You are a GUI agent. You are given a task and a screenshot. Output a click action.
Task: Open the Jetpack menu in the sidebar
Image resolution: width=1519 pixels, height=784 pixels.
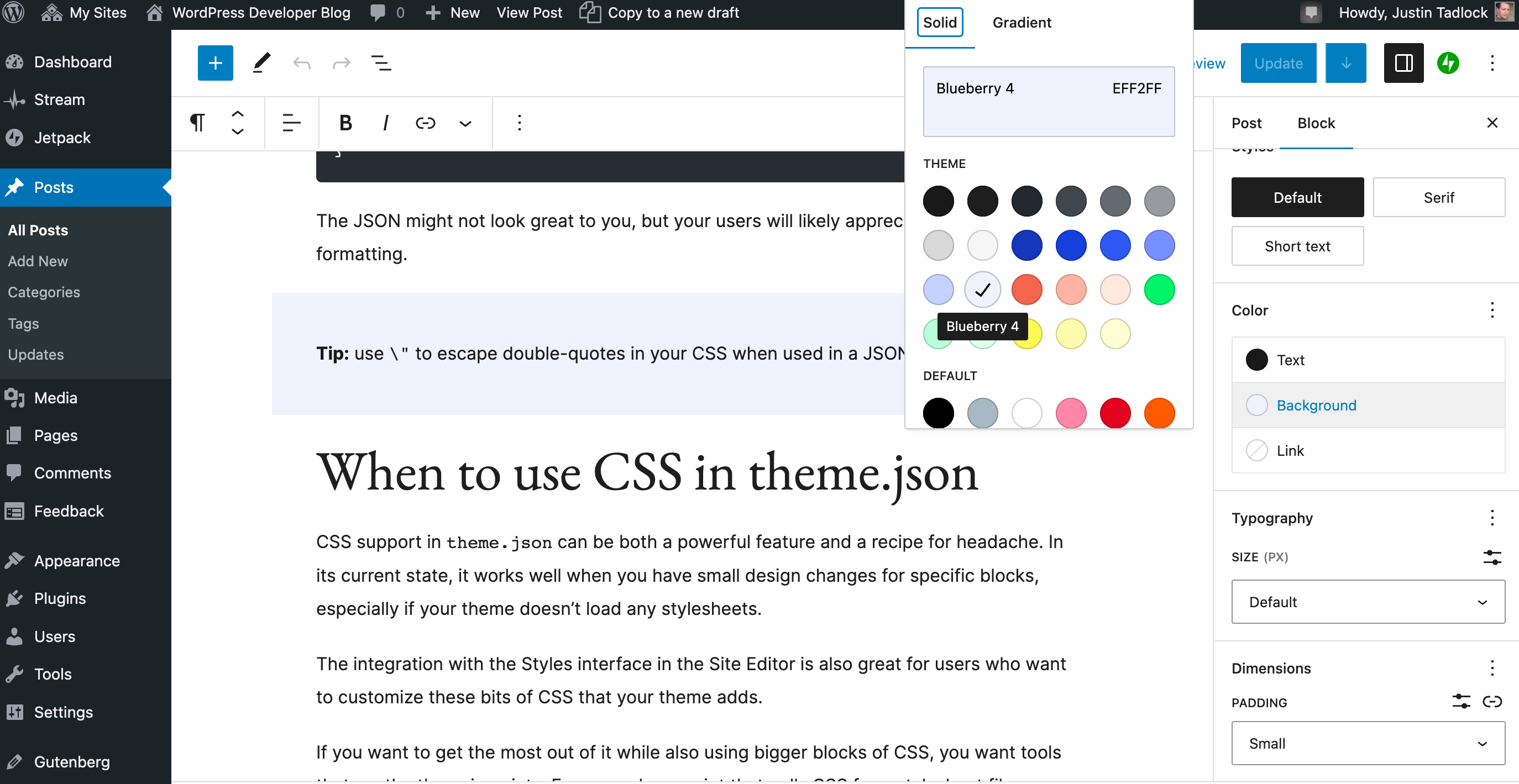[x=62, y=138]
